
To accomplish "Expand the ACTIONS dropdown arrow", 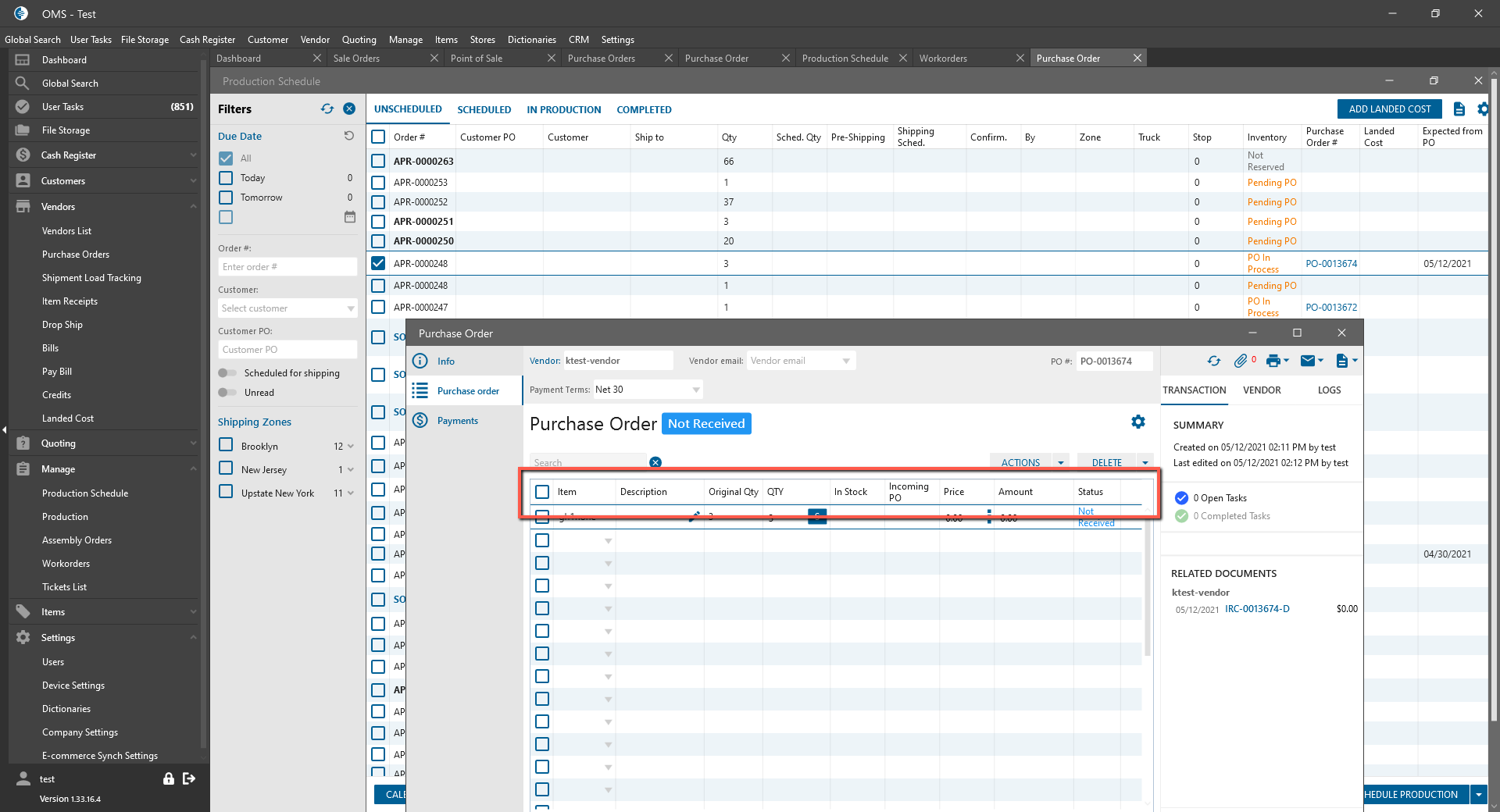I will click(1060, 462).
